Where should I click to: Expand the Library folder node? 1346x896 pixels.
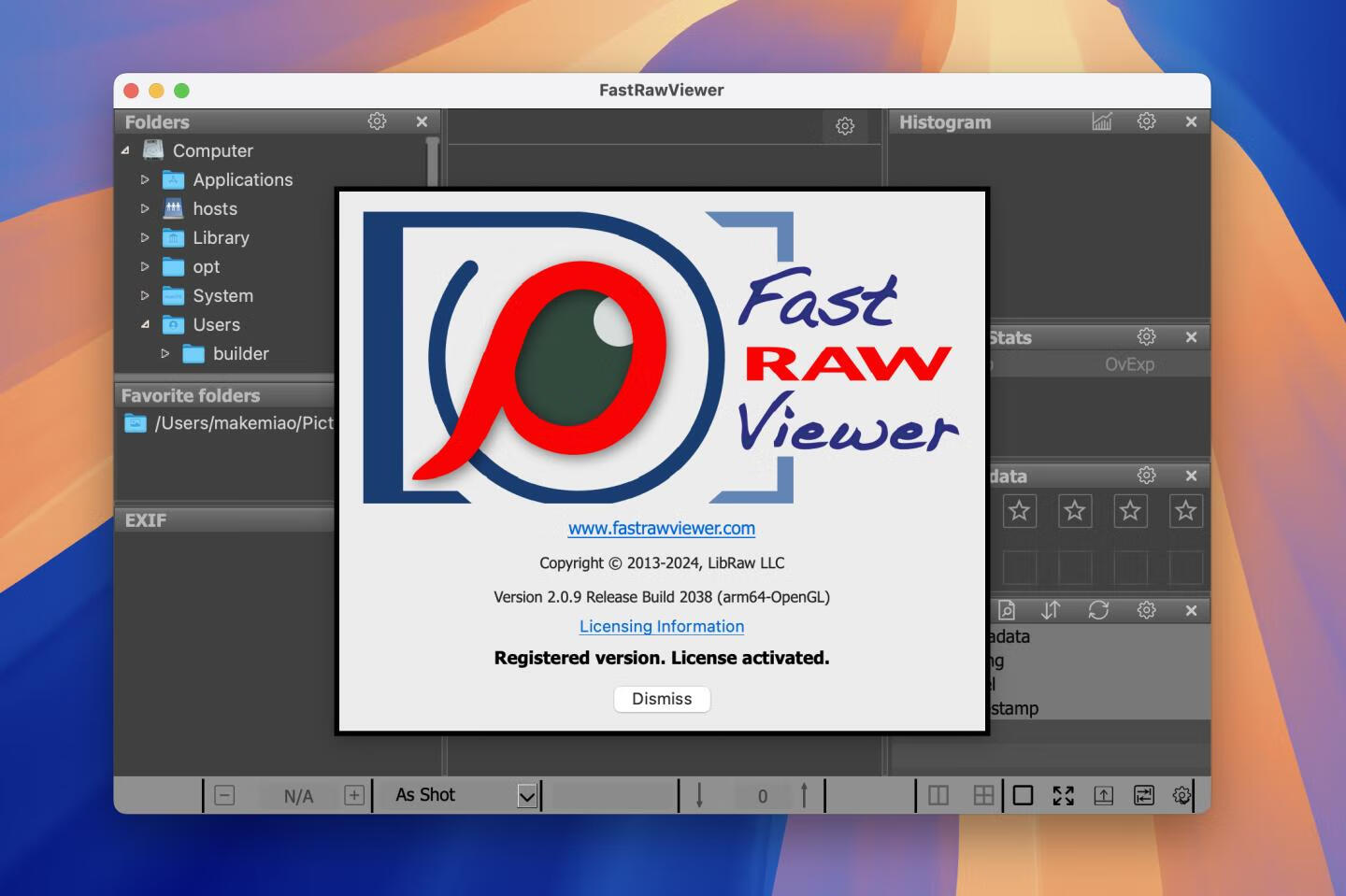click(145, 237)
